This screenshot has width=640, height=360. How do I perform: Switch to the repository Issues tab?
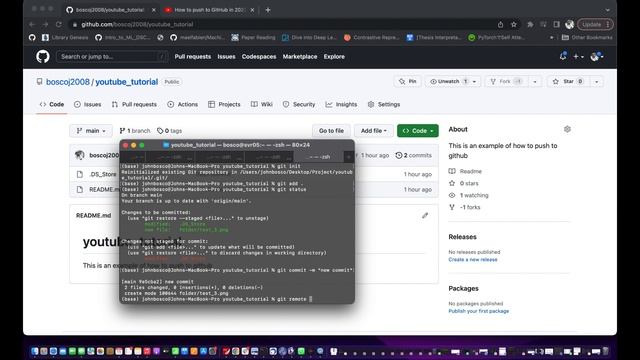[x=87, y=104]
